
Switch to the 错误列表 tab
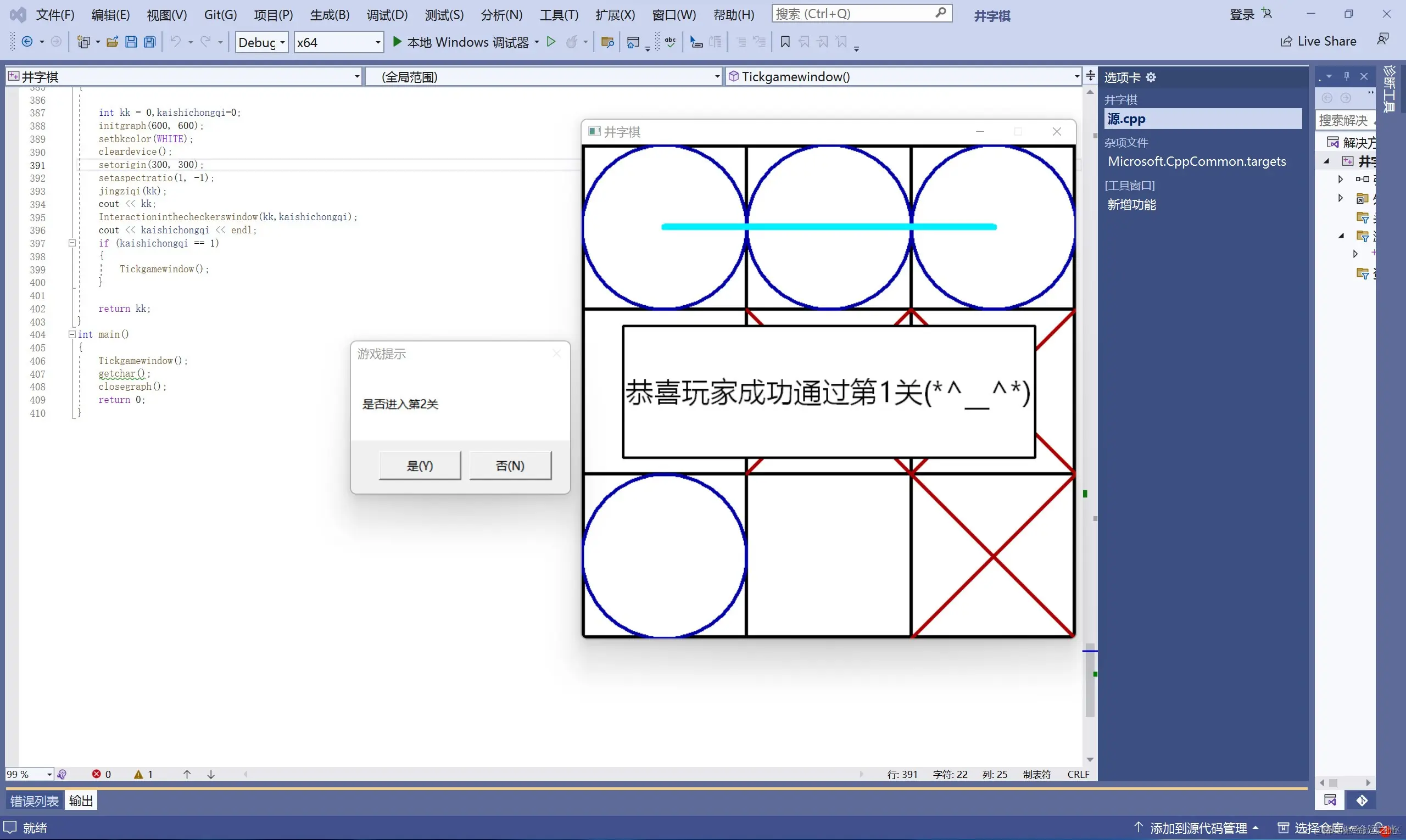click(x=35, y=800)
